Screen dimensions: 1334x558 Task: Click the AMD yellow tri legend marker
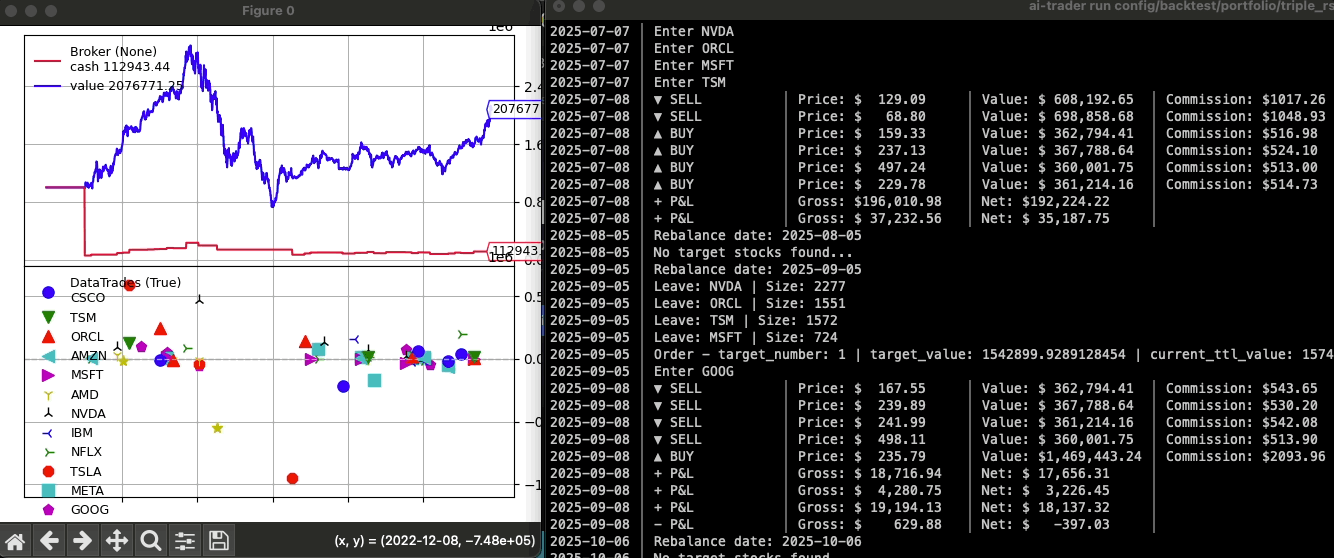click(48, 394)
